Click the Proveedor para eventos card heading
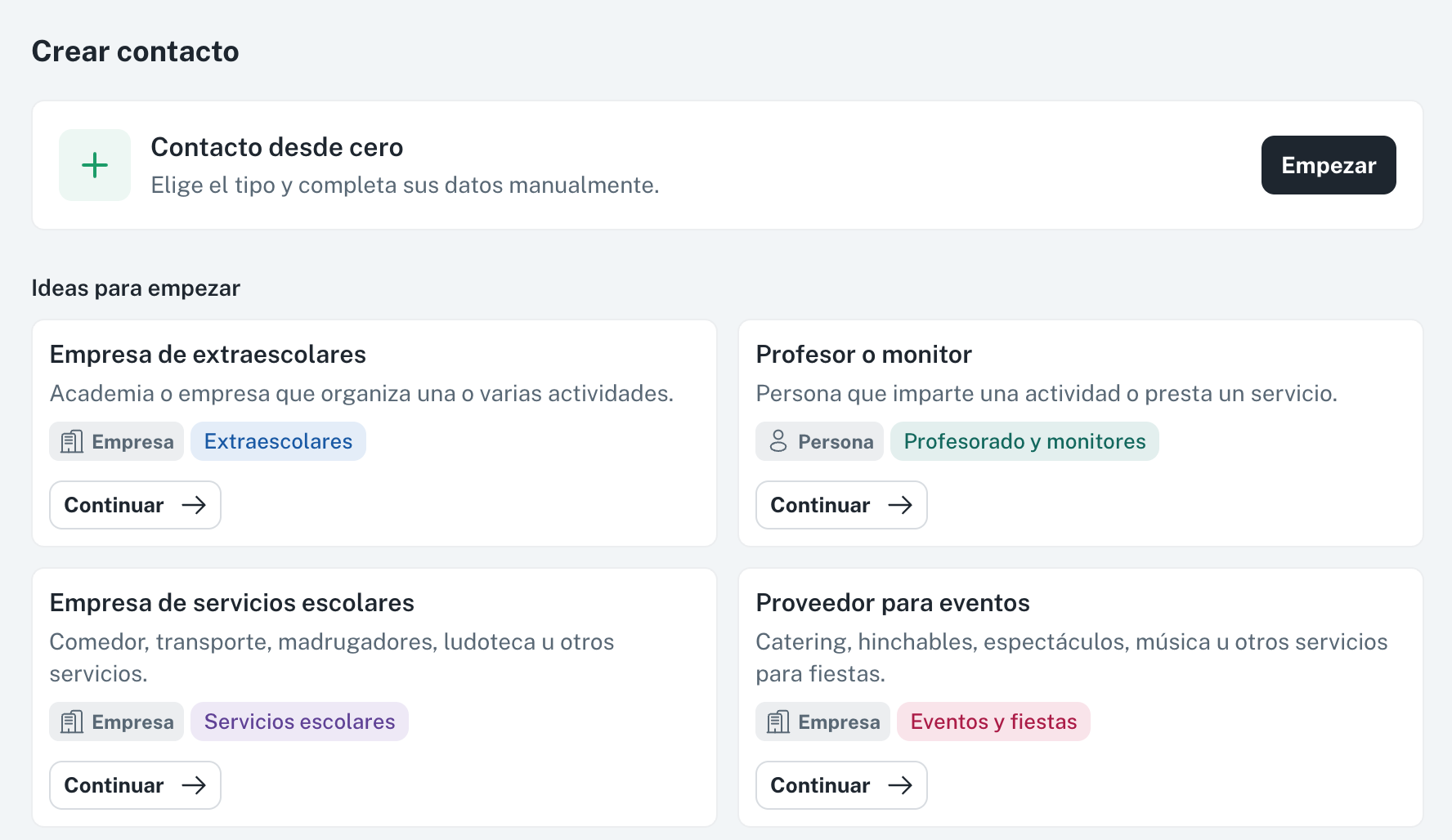1452x840 pixels. point(893,603)
